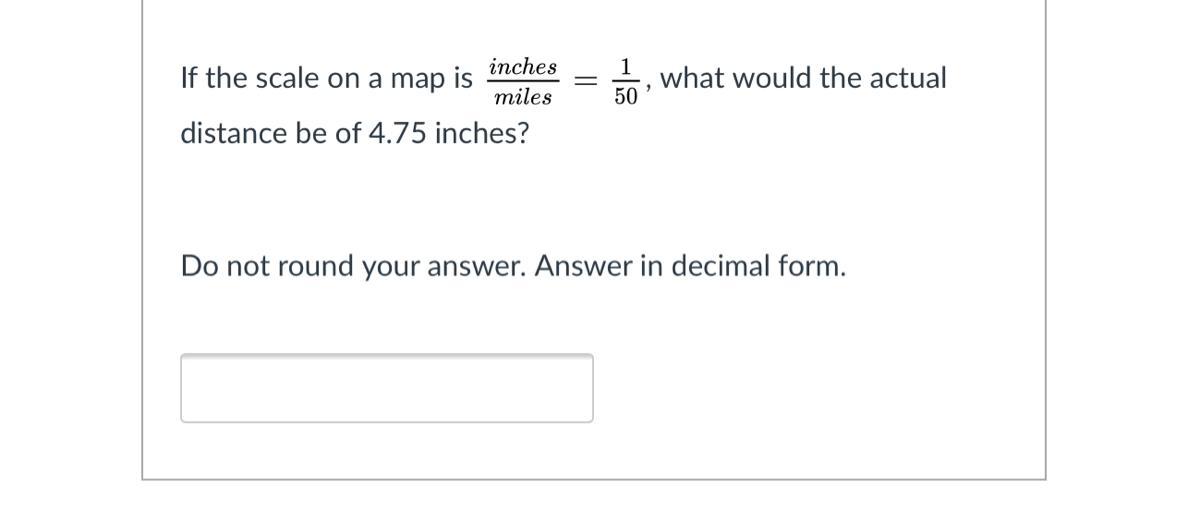The width and height of the screenshot is (1200, 512).
Task: Click the text 'Answer in'
Action: point(599,267)
